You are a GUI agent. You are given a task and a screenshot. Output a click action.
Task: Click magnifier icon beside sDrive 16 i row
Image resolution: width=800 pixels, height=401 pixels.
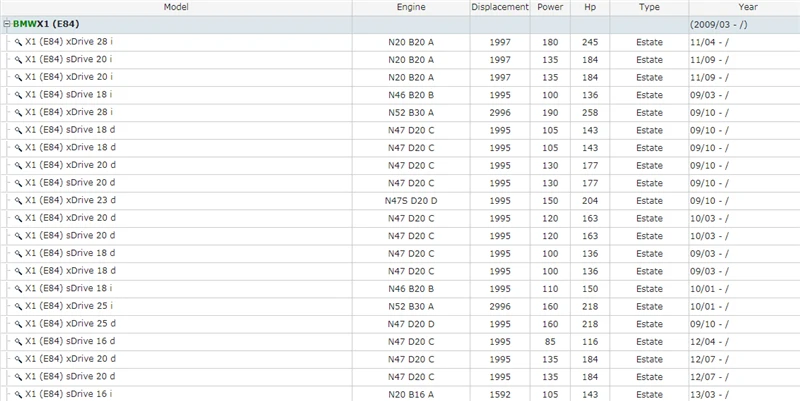[18, 395]
